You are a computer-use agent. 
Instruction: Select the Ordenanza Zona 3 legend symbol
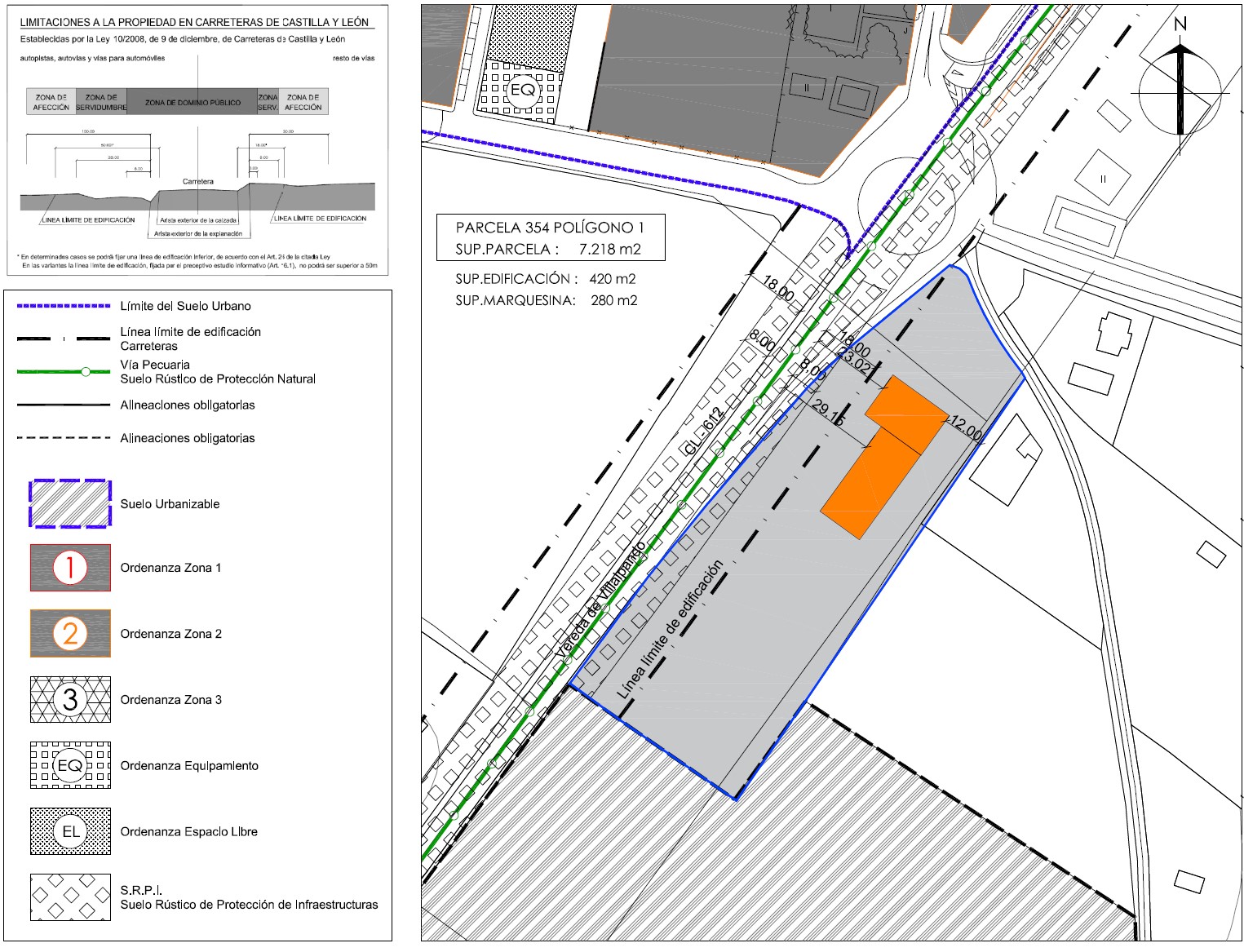click(x=70, y=700)
